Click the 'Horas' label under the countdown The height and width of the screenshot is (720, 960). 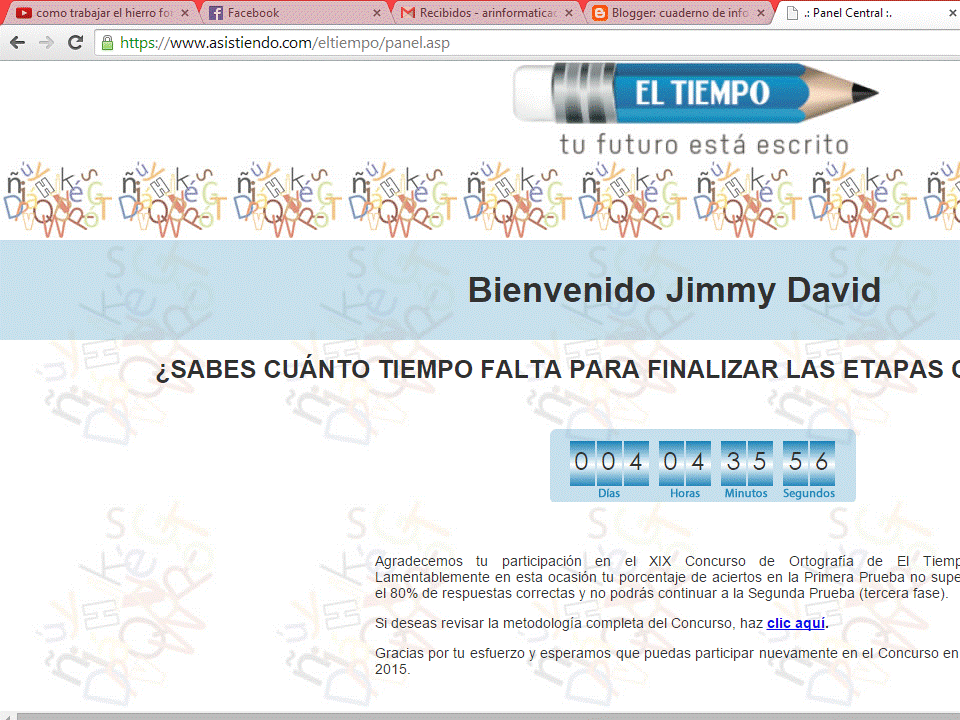coord(684,493)
